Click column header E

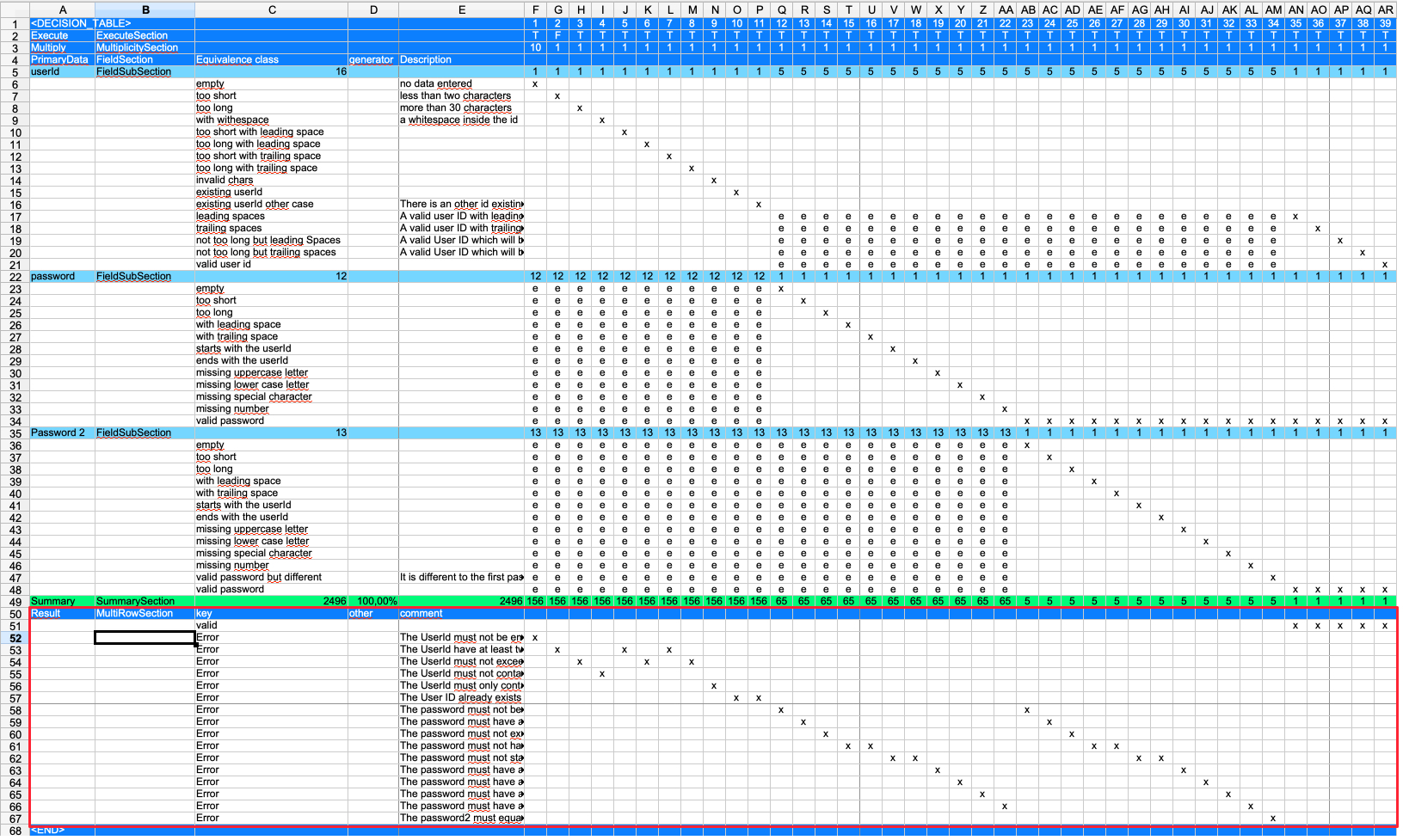coord(461,9)
